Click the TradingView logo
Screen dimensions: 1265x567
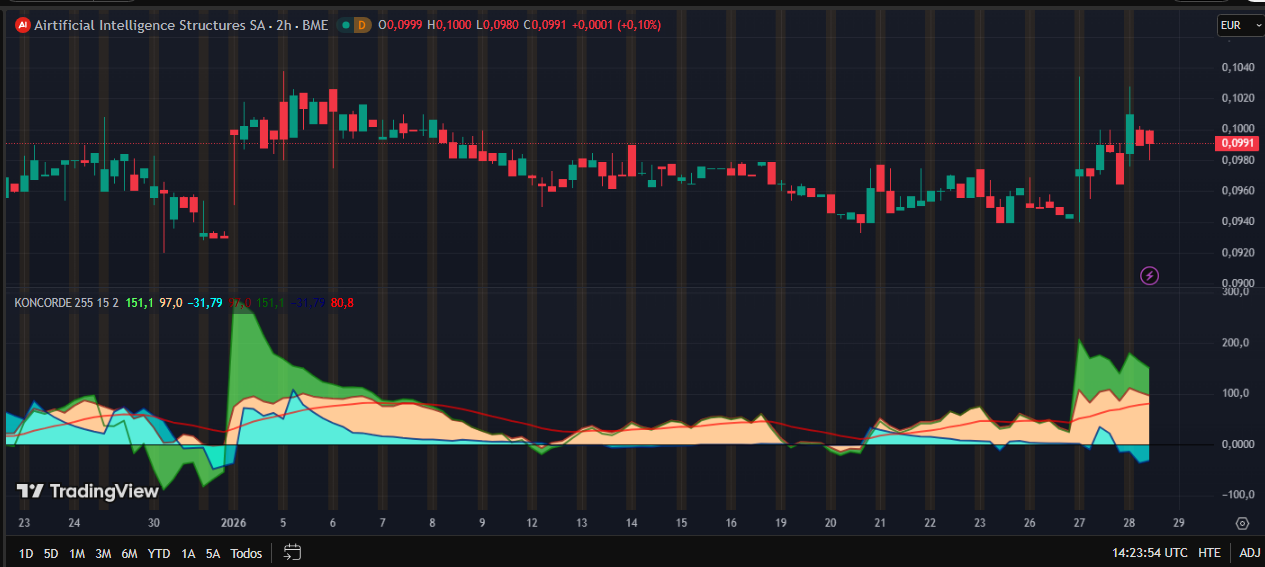click(x=88, y=491)
